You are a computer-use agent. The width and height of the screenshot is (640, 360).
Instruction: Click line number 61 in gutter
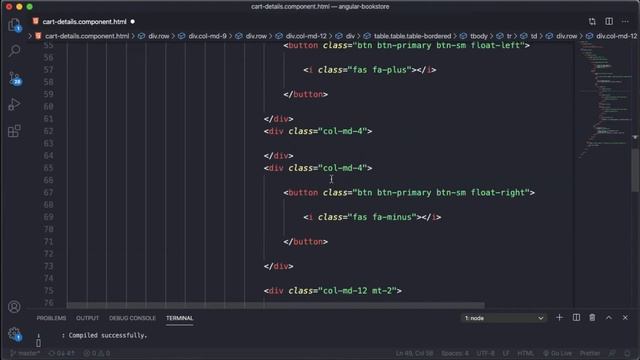click(x=48, y=119)
